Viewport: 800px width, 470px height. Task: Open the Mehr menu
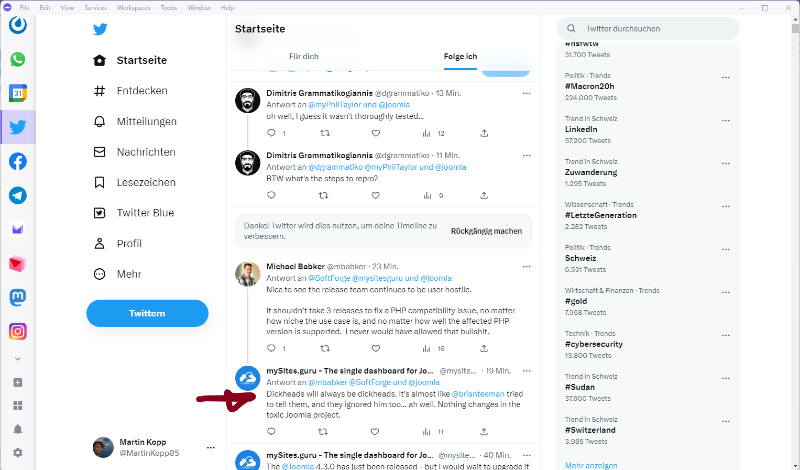pos(117,274)
